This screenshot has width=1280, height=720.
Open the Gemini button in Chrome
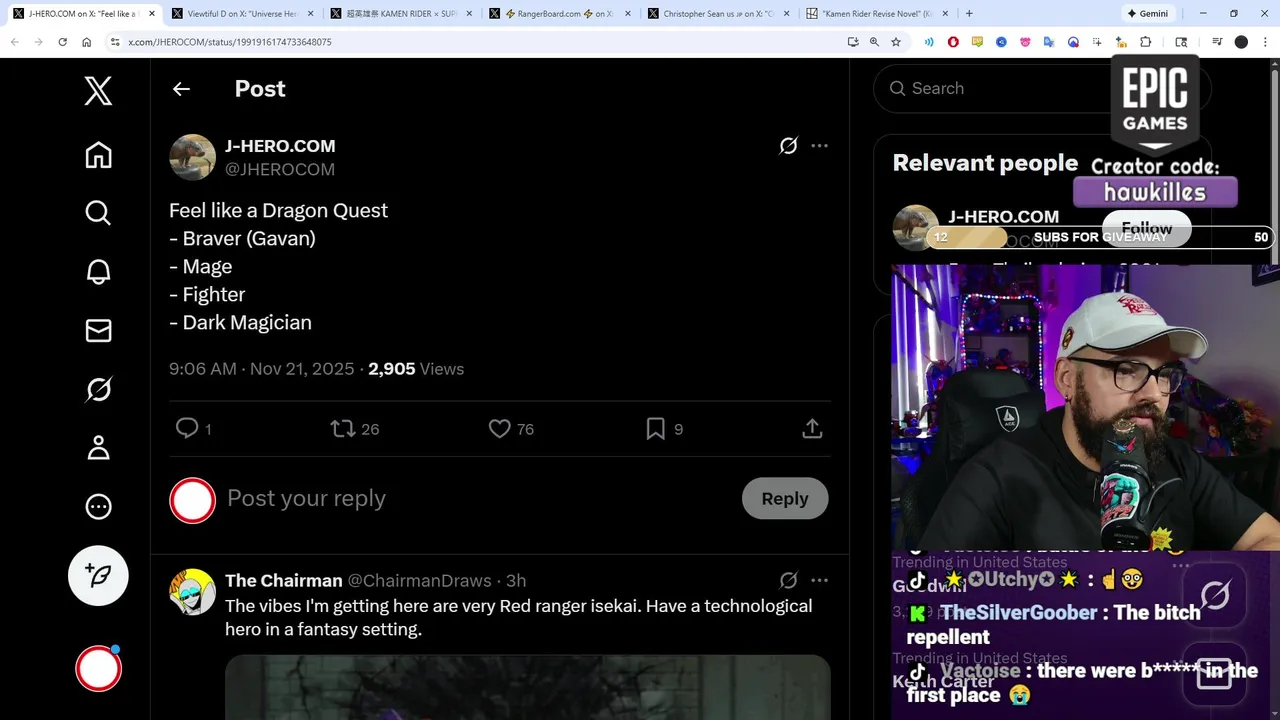tap(1147, 14)
